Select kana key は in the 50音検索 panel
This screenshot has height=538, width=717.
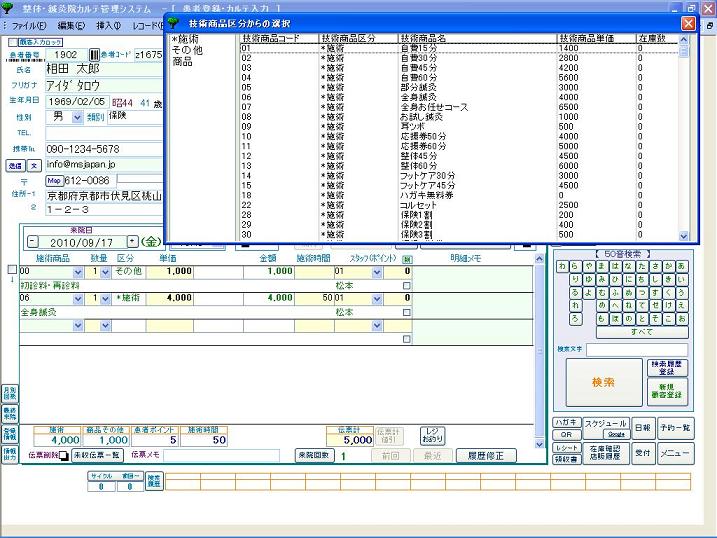coord(615,266)
